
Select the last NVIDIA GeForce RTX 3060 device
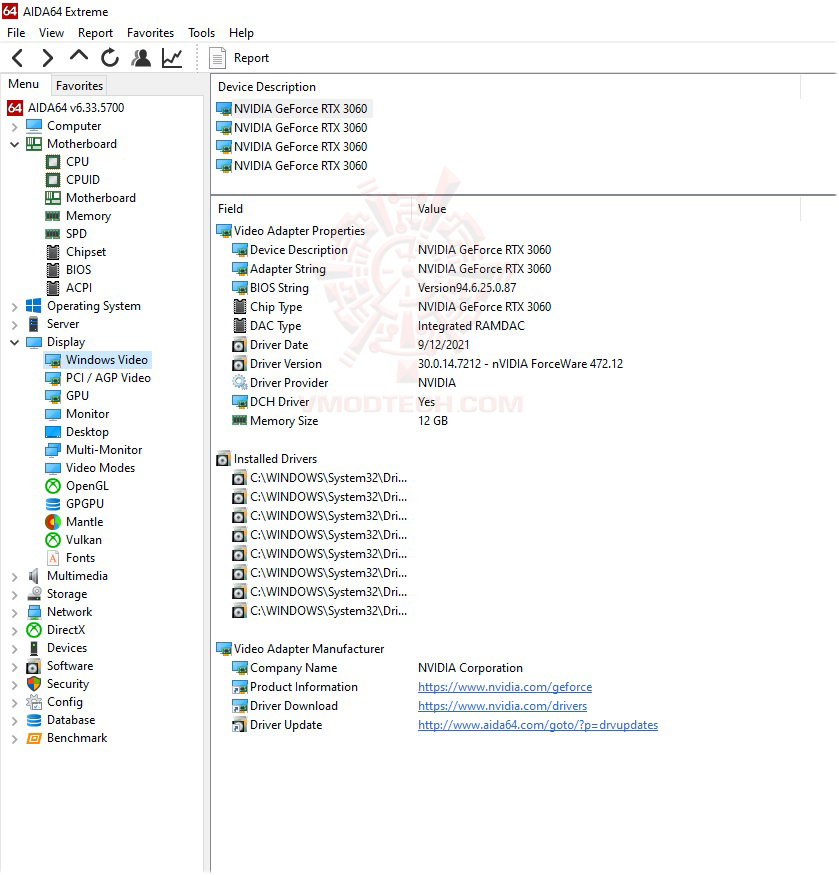(x=294, y=166)
